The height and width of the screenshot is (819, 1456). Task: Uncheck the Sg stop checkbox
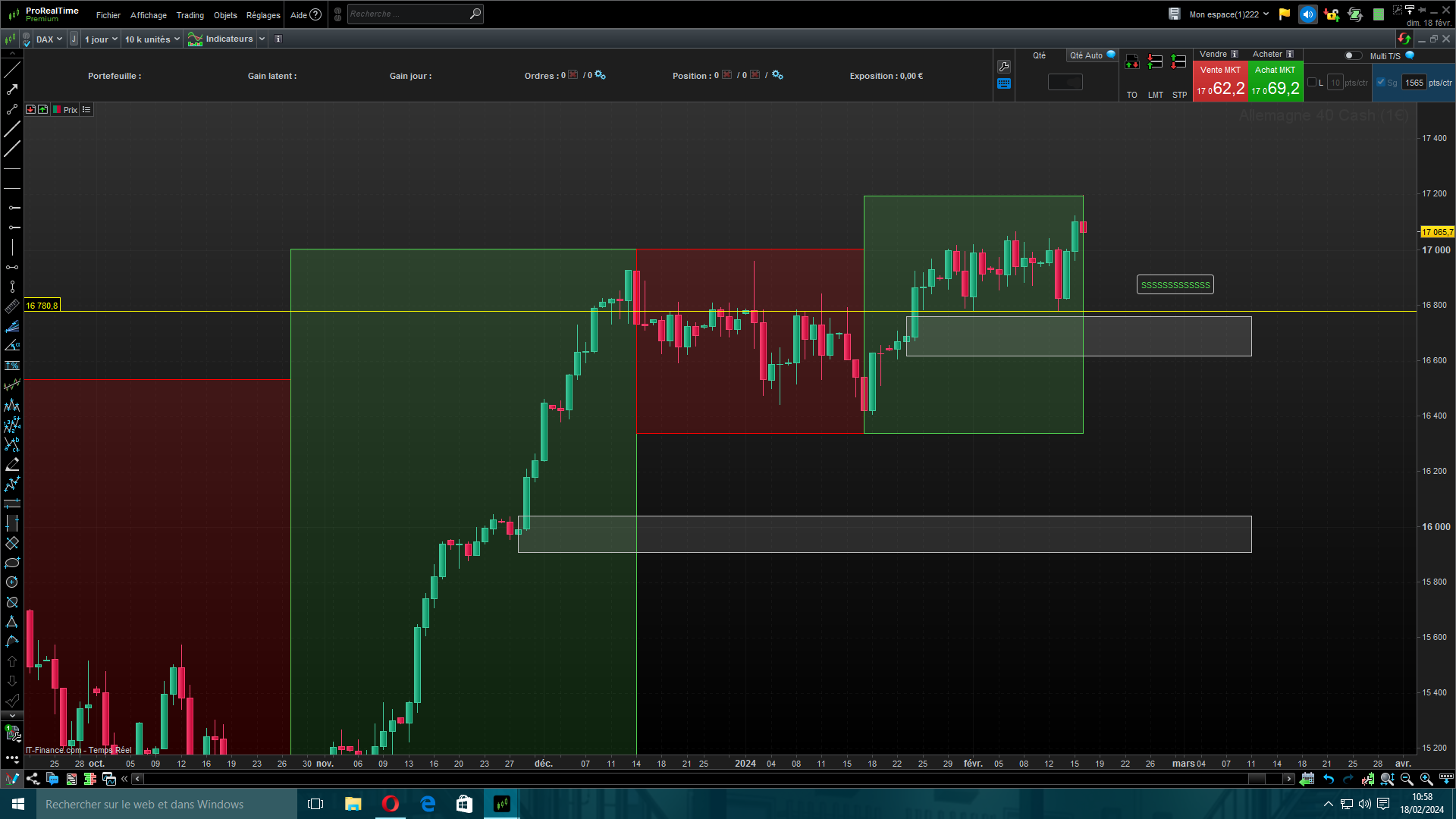click(x=1381, y=83)
